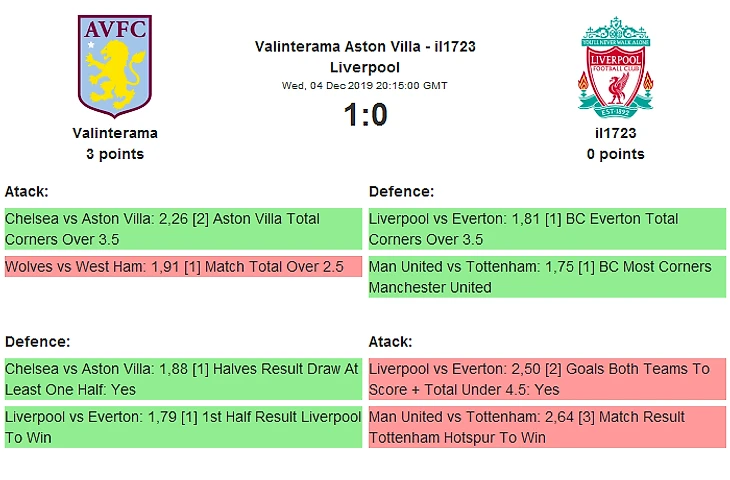Open the Valinterama username under Aston Villa
The width and height of the screenshot is (730, 480).
115,132
